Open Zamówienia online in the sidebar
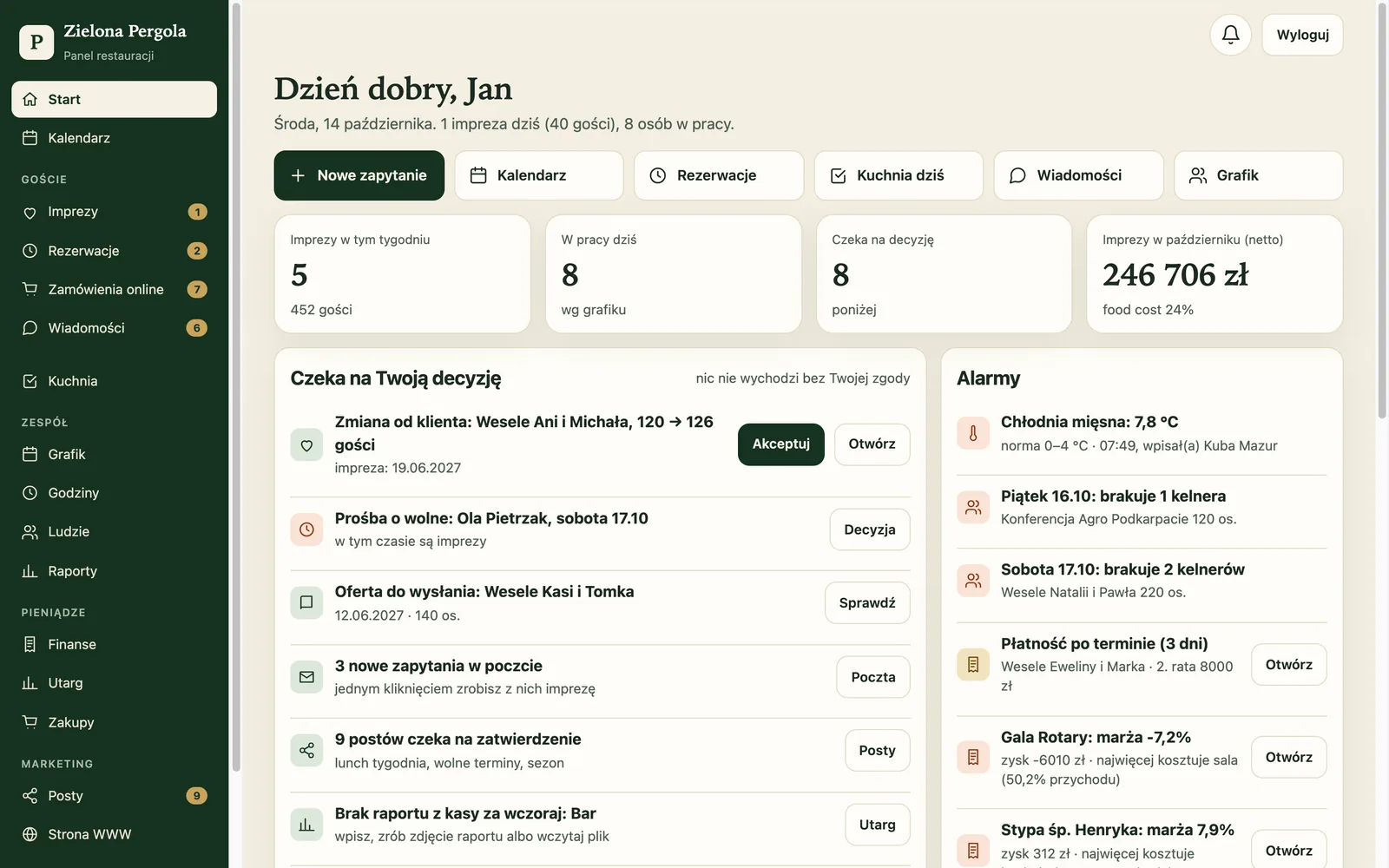 click(x=114, y=289)
